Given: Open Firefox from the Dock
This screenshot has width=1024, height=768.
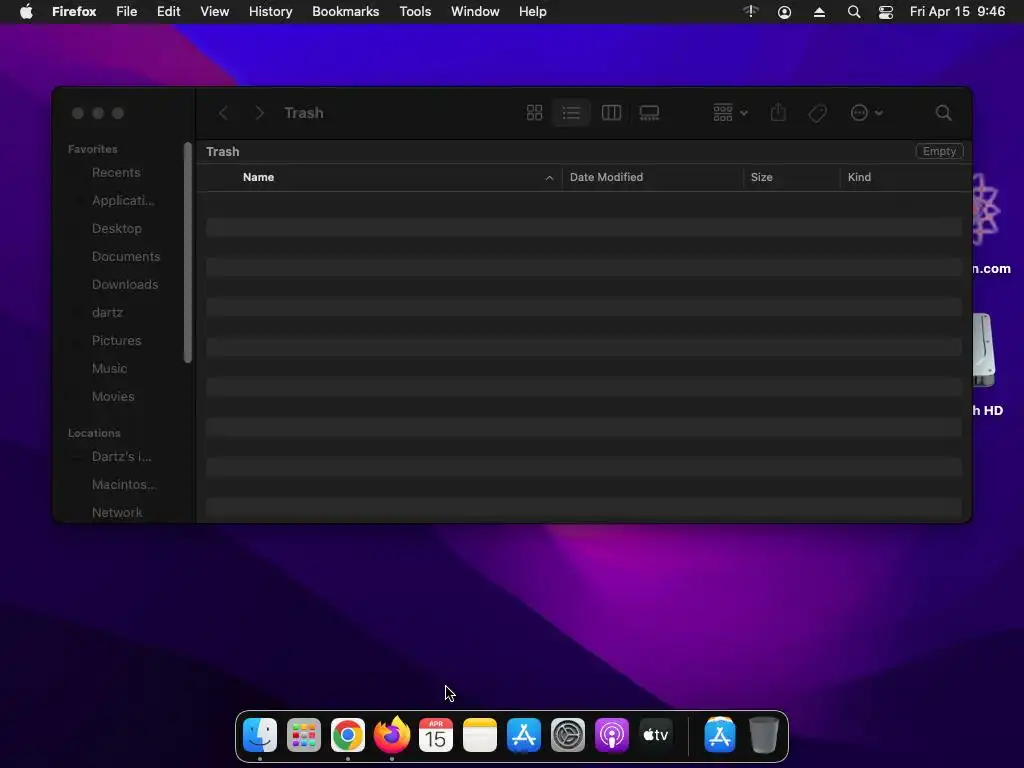Looking at the screenshot, I should click(392, 735).
